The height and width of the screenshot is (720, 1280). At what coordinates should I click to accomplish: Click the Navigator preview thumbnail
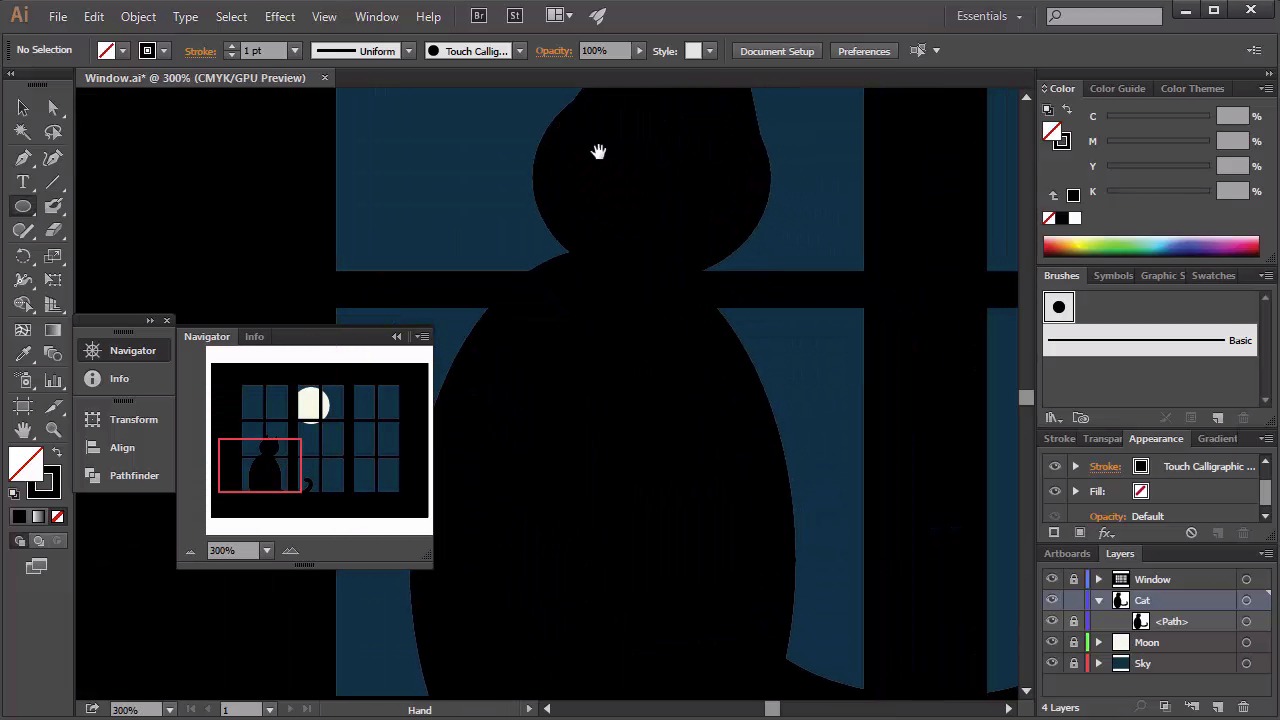click(x=319, y=440)
